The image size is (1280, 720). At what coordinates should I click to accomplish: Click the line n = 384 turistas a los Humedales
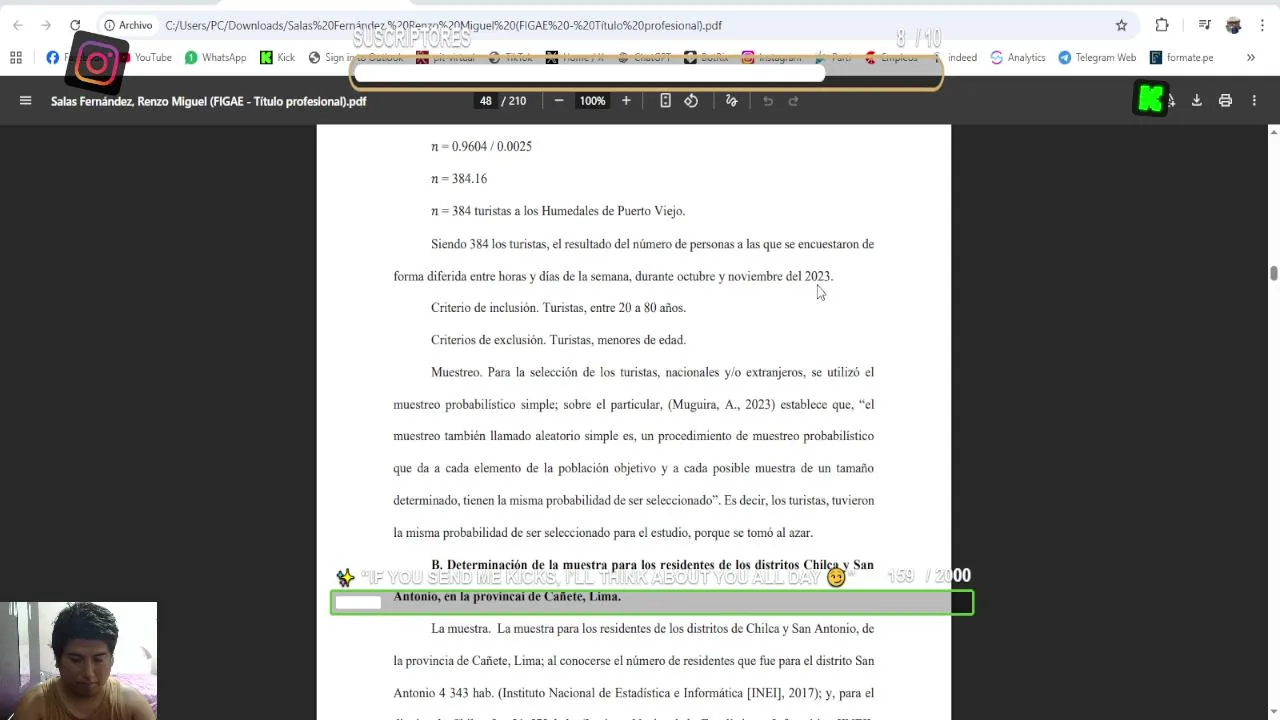(558, 211)
